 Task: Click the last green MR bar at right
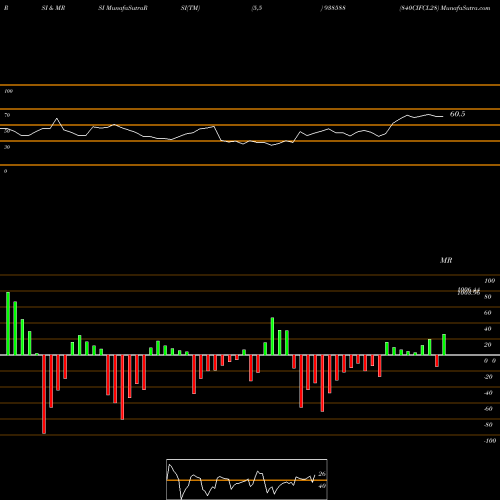[x=444, y=345]
